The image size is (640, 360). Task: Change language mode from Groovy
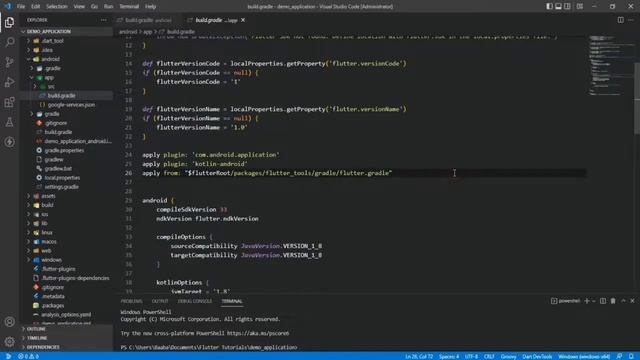(x=509, y=356)
